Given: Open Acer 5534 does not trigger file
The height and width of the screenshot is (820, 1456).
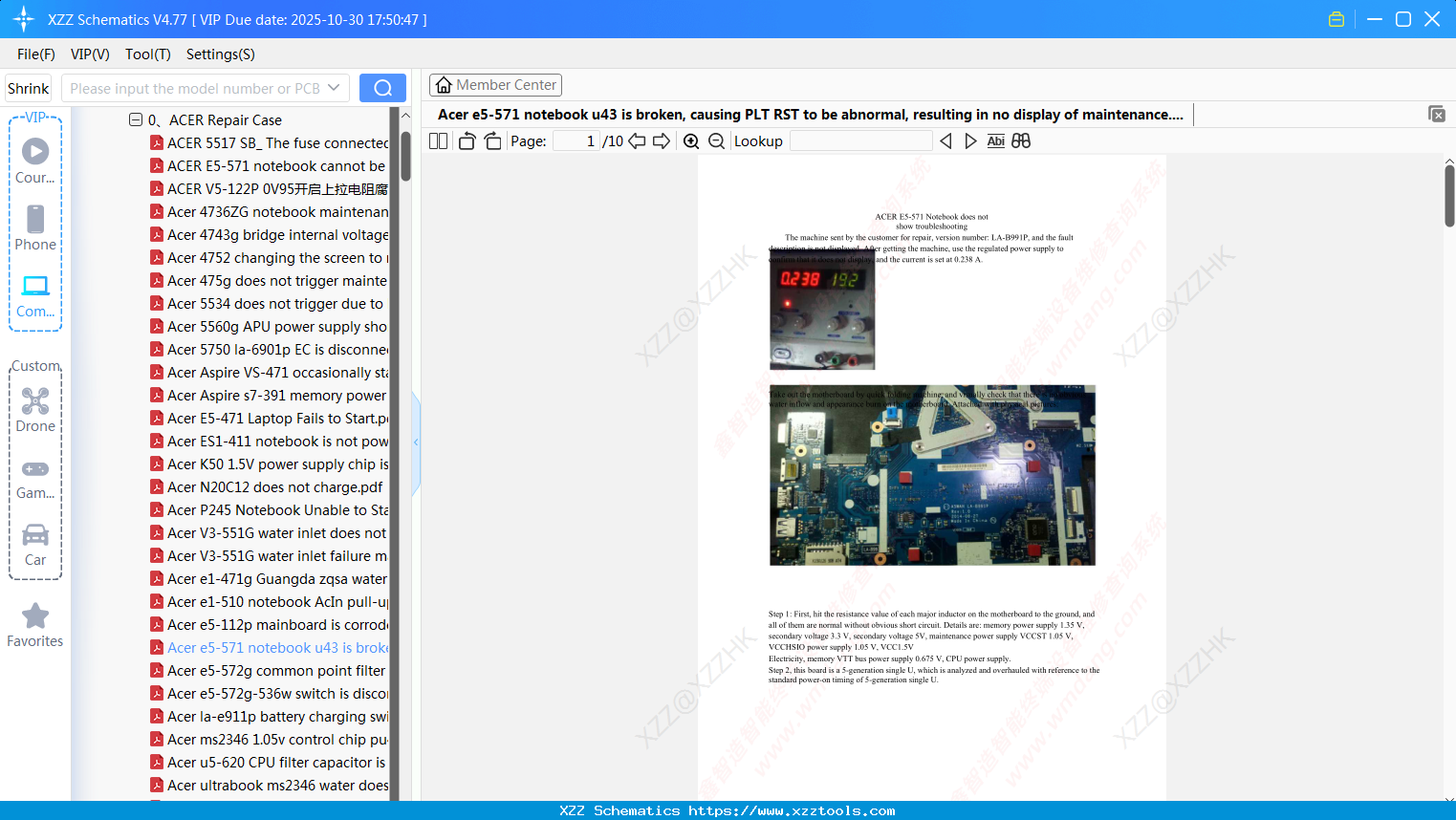Looking at the screenshot, I should click(x=269, y=303).
